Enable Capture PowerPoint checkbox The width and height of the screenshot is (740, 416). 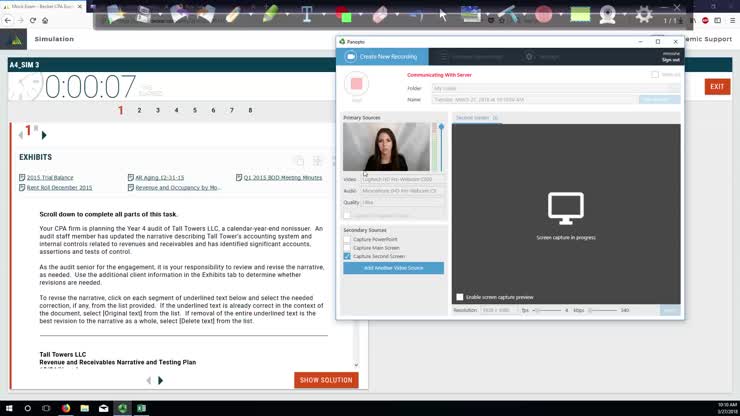pos(347,239)
